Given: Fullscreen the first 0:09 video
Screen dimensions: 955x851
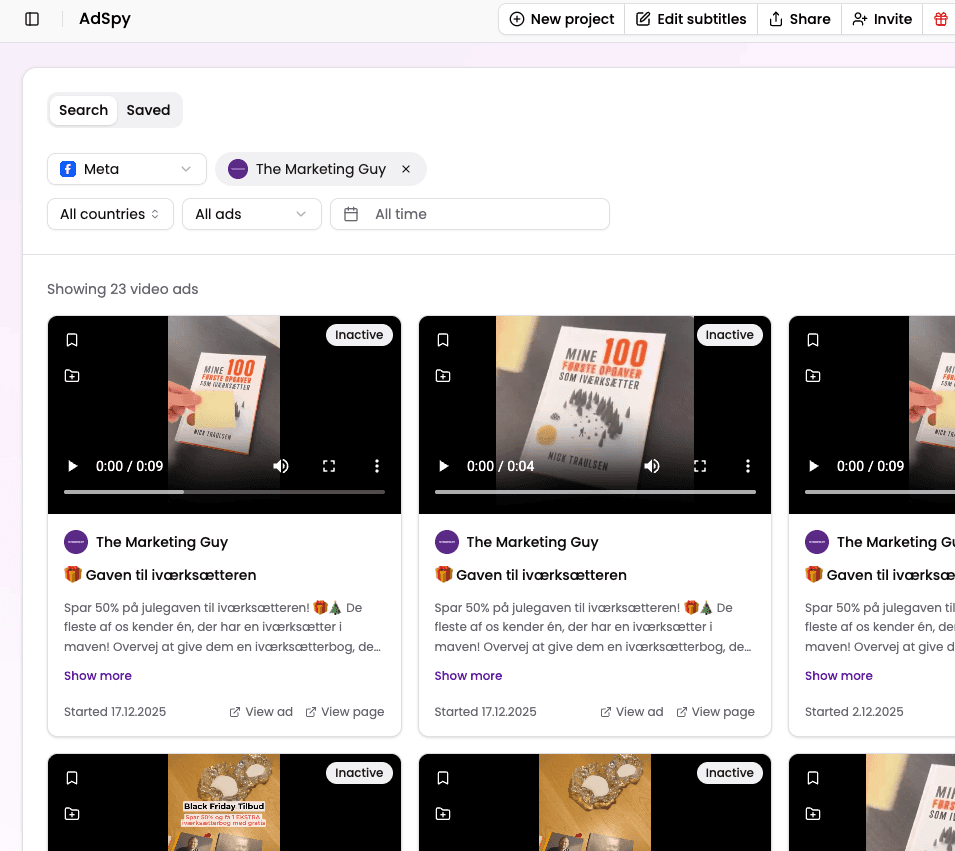Looking at the screenshot, I should 329,466.
